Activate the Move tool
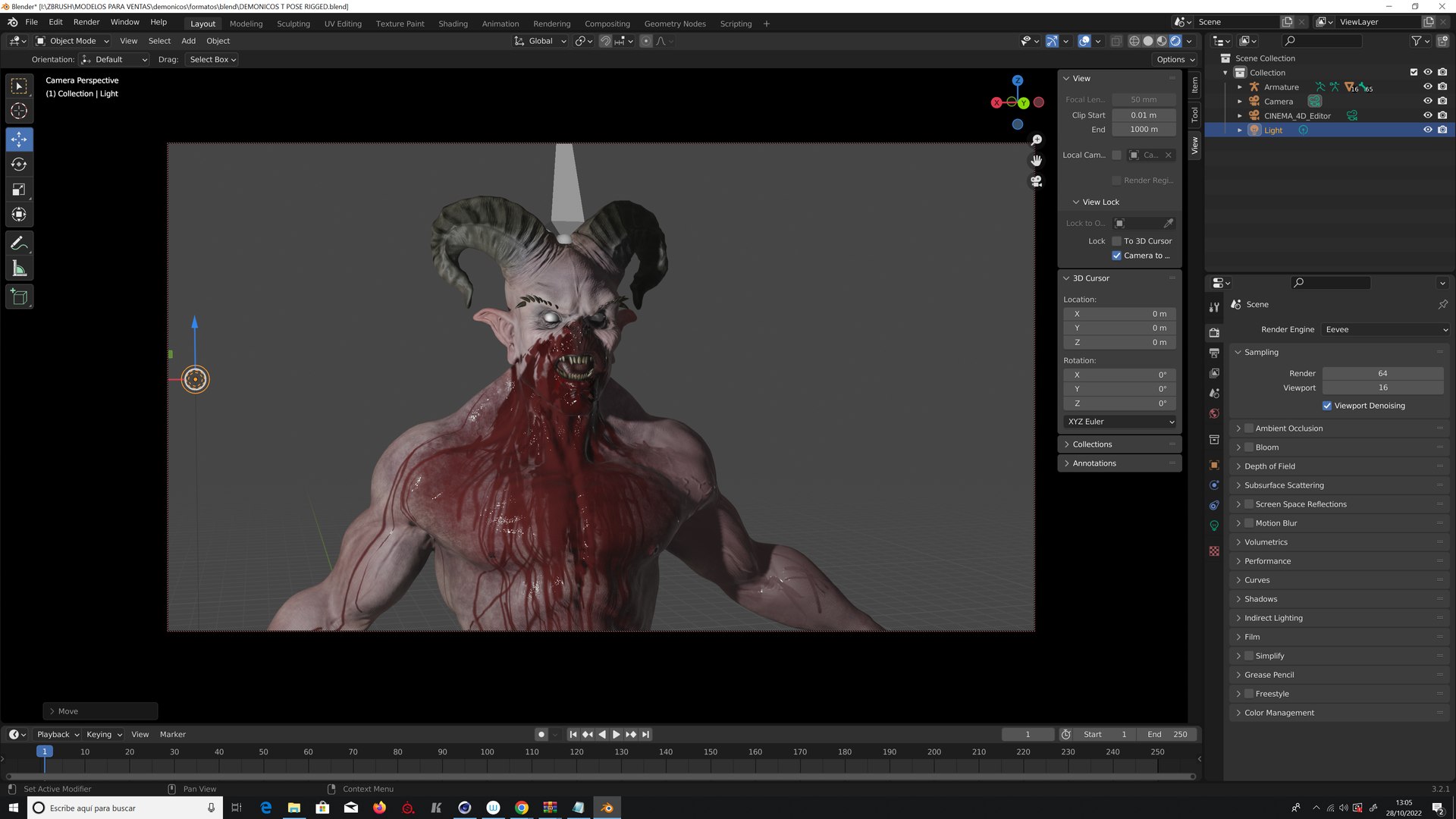Screen dimensions: 1456x819 (19, 139)
